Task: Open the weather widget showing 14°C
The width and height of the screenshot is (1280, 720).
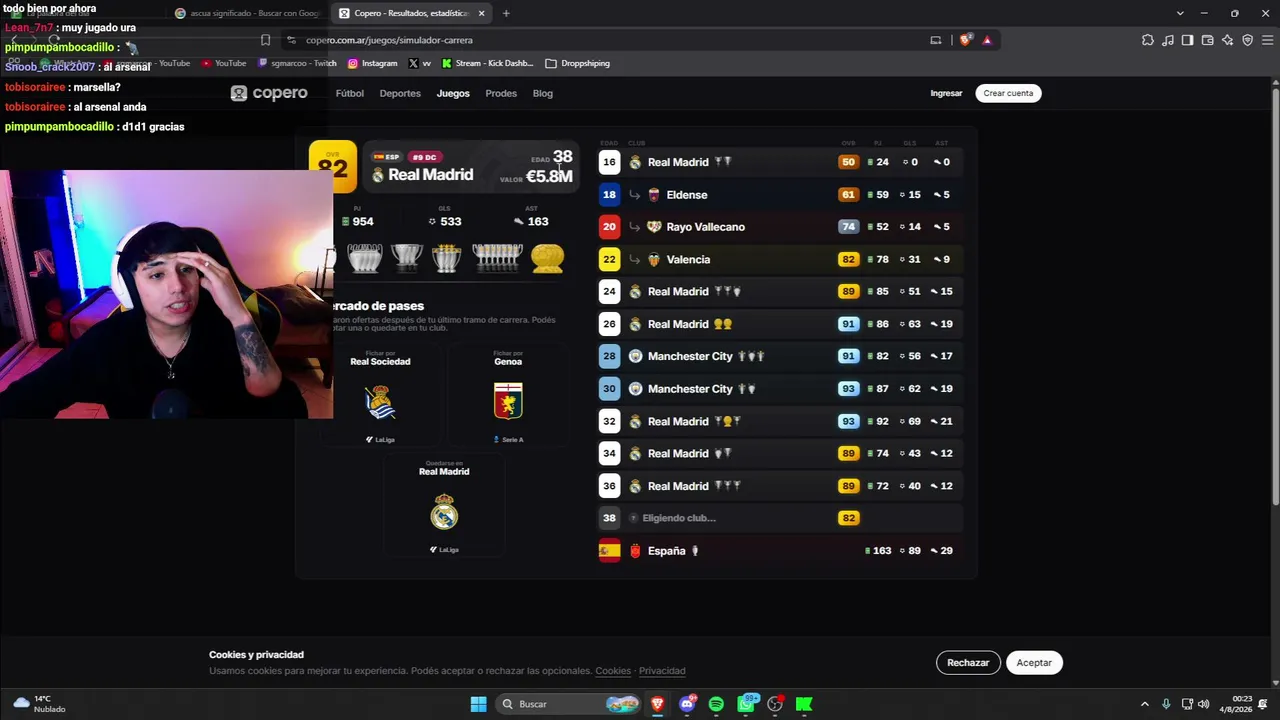Action: [x=40, y=704]
